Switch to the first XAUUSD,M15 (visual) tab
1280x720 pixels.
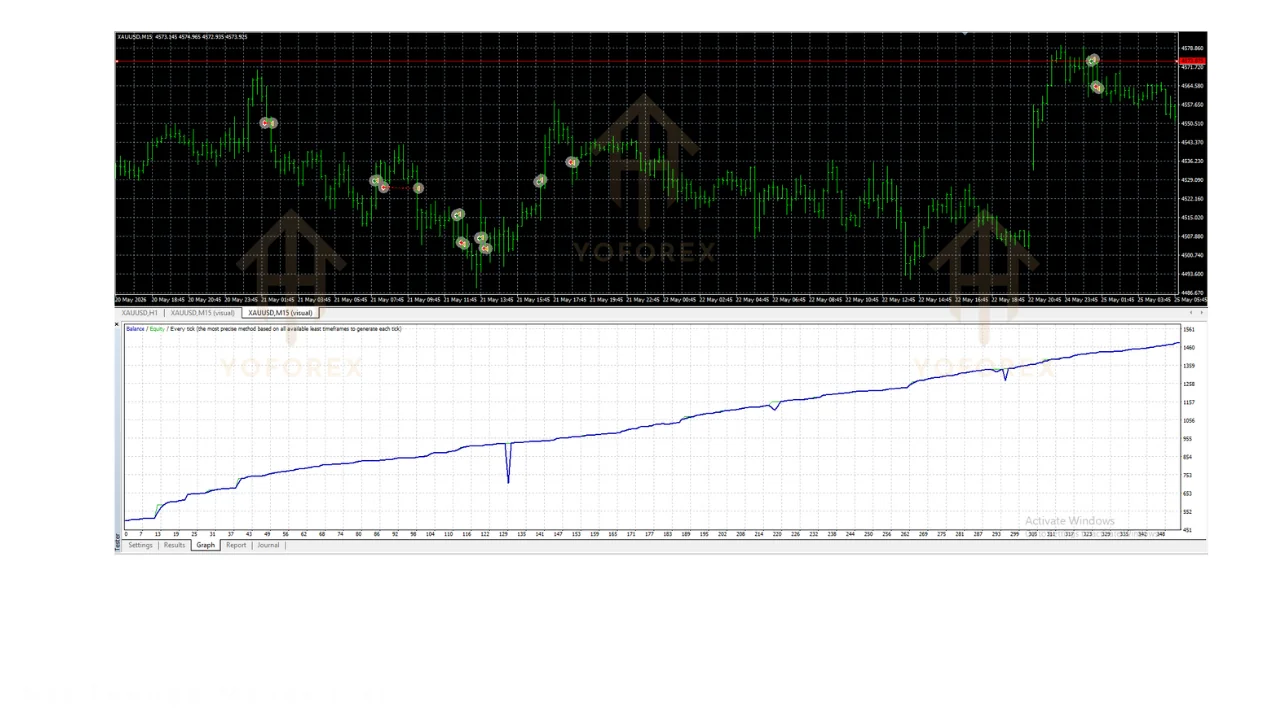203,313
